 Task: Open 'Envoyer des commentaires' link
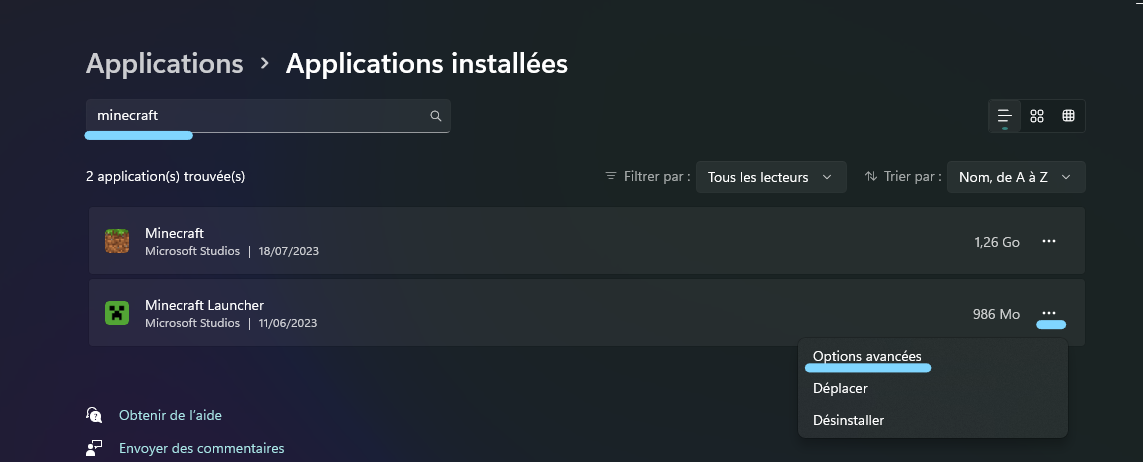(x=201, y=448)
